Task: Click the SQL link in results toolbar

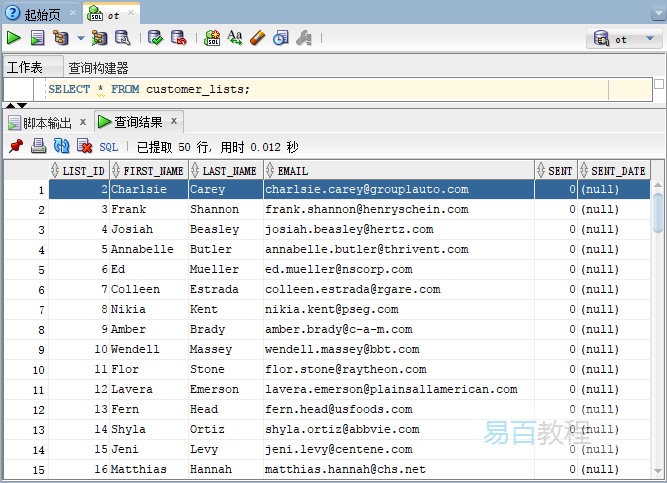Action: [108, 146]
